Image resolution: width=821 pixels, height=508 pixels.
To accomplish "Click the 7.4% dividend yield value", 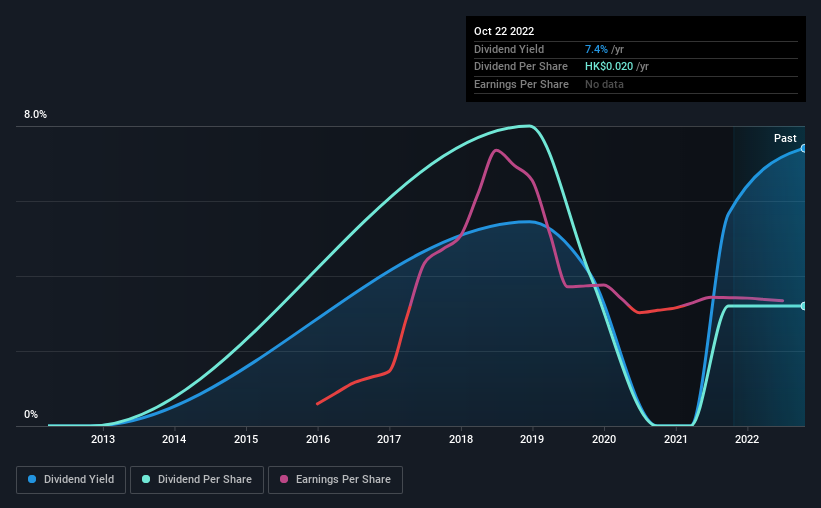I will [x=596, y=49].
